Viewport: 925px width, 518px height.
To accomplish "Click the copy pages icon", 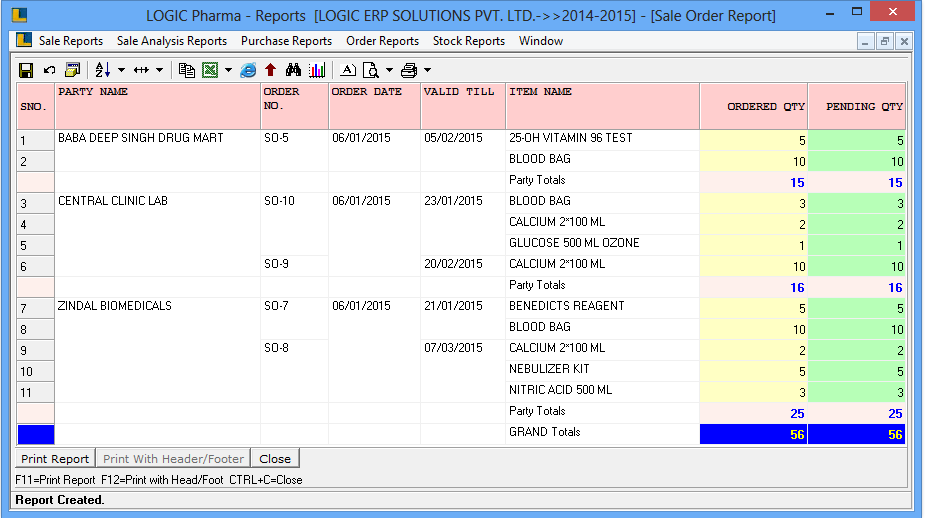I will click(x=187, y=71).
